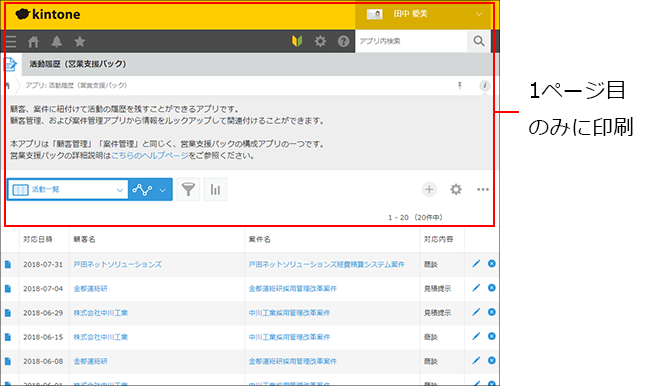Click the 対応内容 column header
Screen dimensions: 650x386
coord(439,239)
